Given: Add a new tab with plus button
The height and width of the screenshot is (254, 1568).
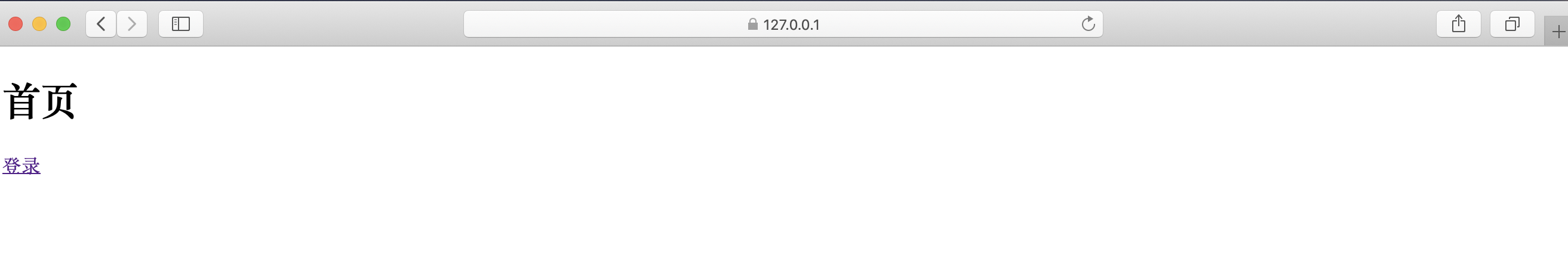Looking at the screenshot, I should tap(1558, 32).
